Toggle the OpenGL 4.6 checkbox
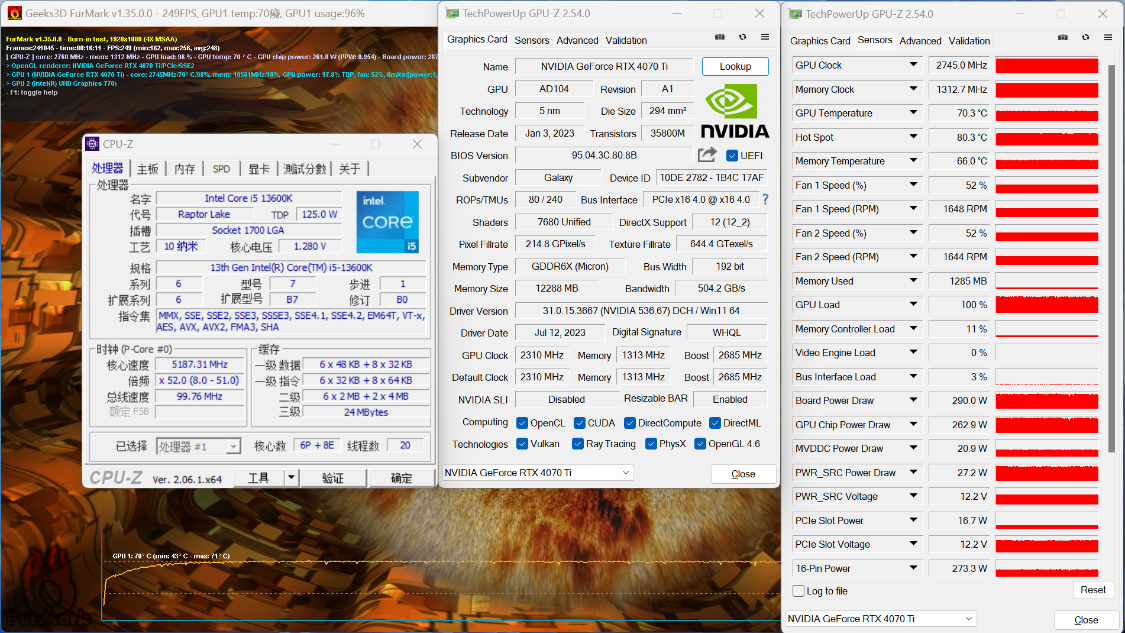Image resolution: width=1125 pixels, height=633 pixels. 700,444
